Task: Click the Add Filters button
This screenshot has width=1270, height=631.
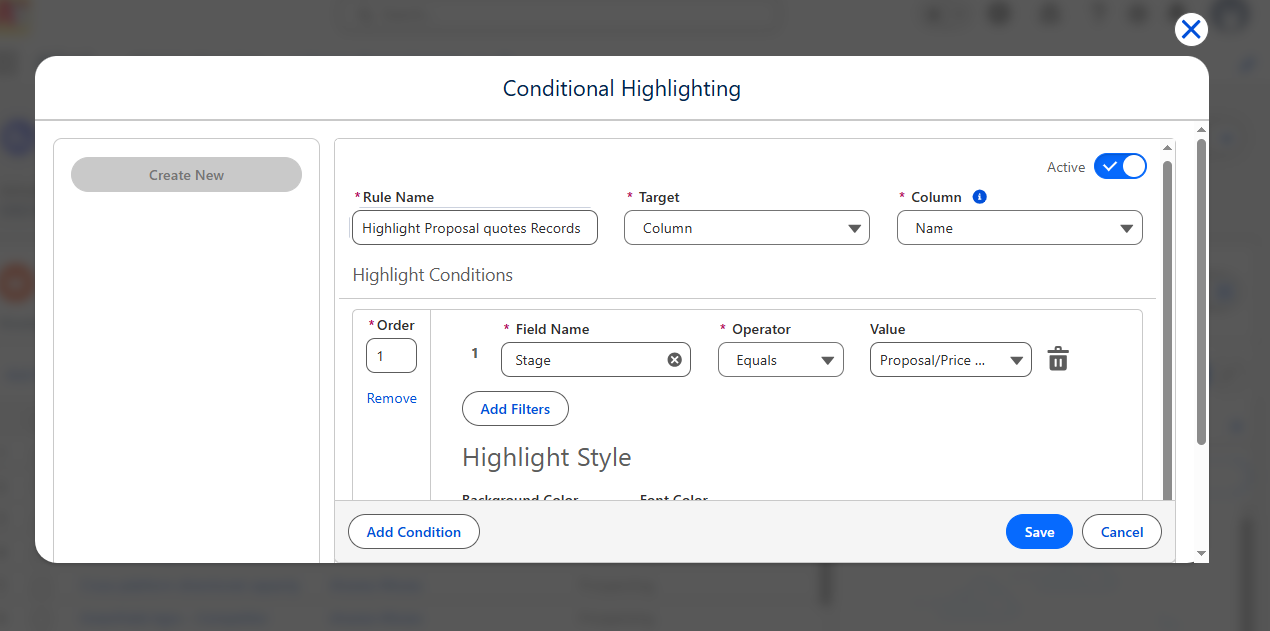Action: click(x=515, y=409)
